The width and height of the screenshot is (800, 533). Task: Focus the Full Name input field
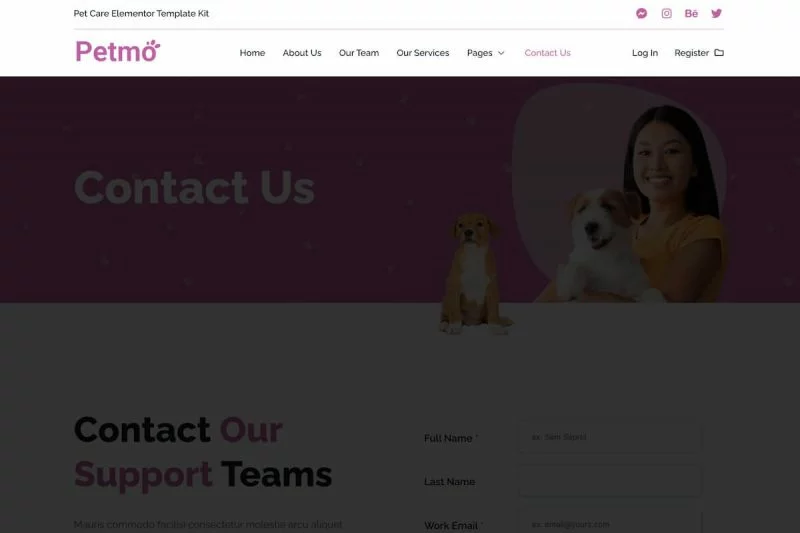coord(610,437)
